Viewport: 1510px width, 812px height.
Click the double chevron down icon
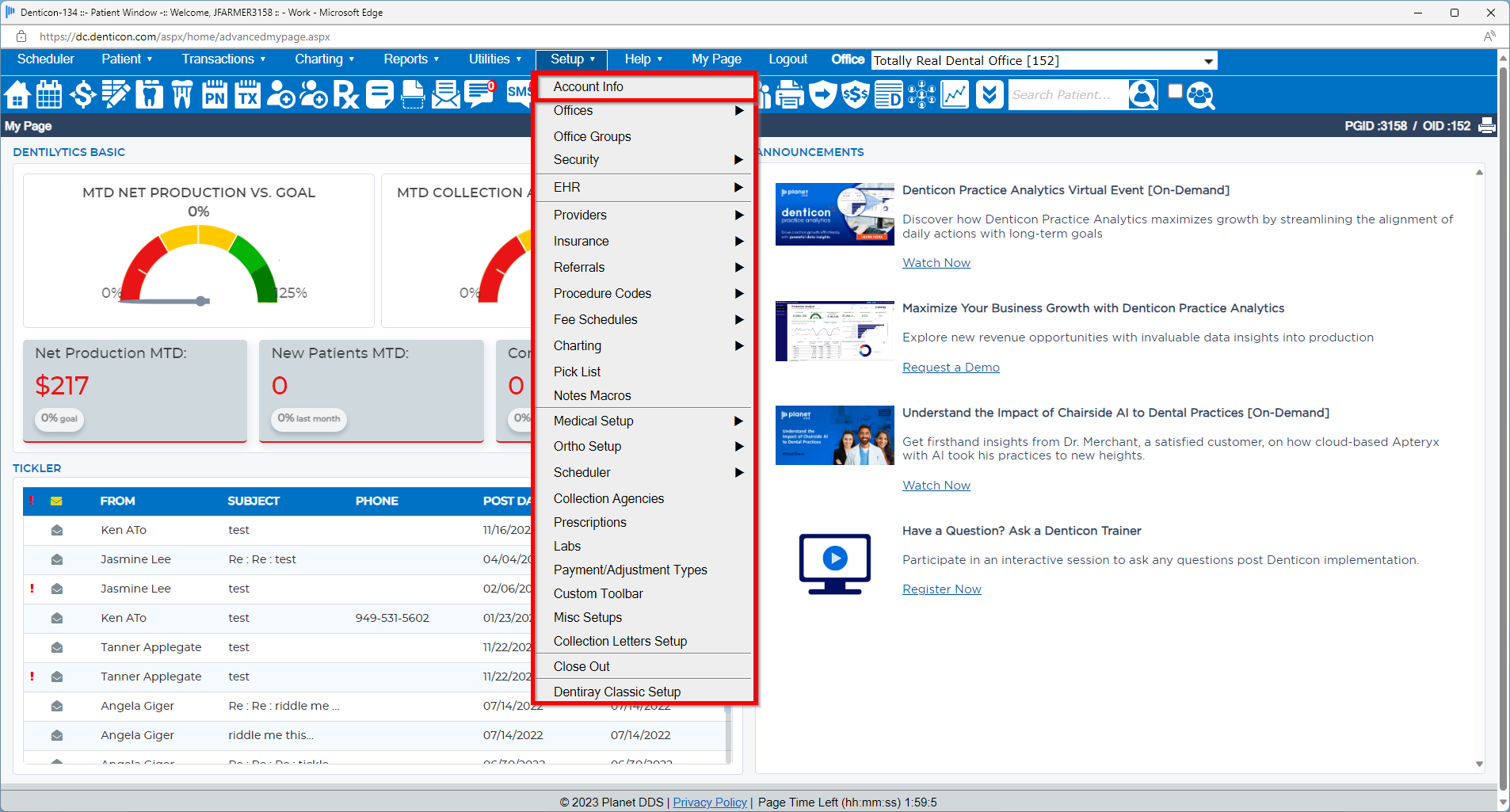(x=989, y=94)
